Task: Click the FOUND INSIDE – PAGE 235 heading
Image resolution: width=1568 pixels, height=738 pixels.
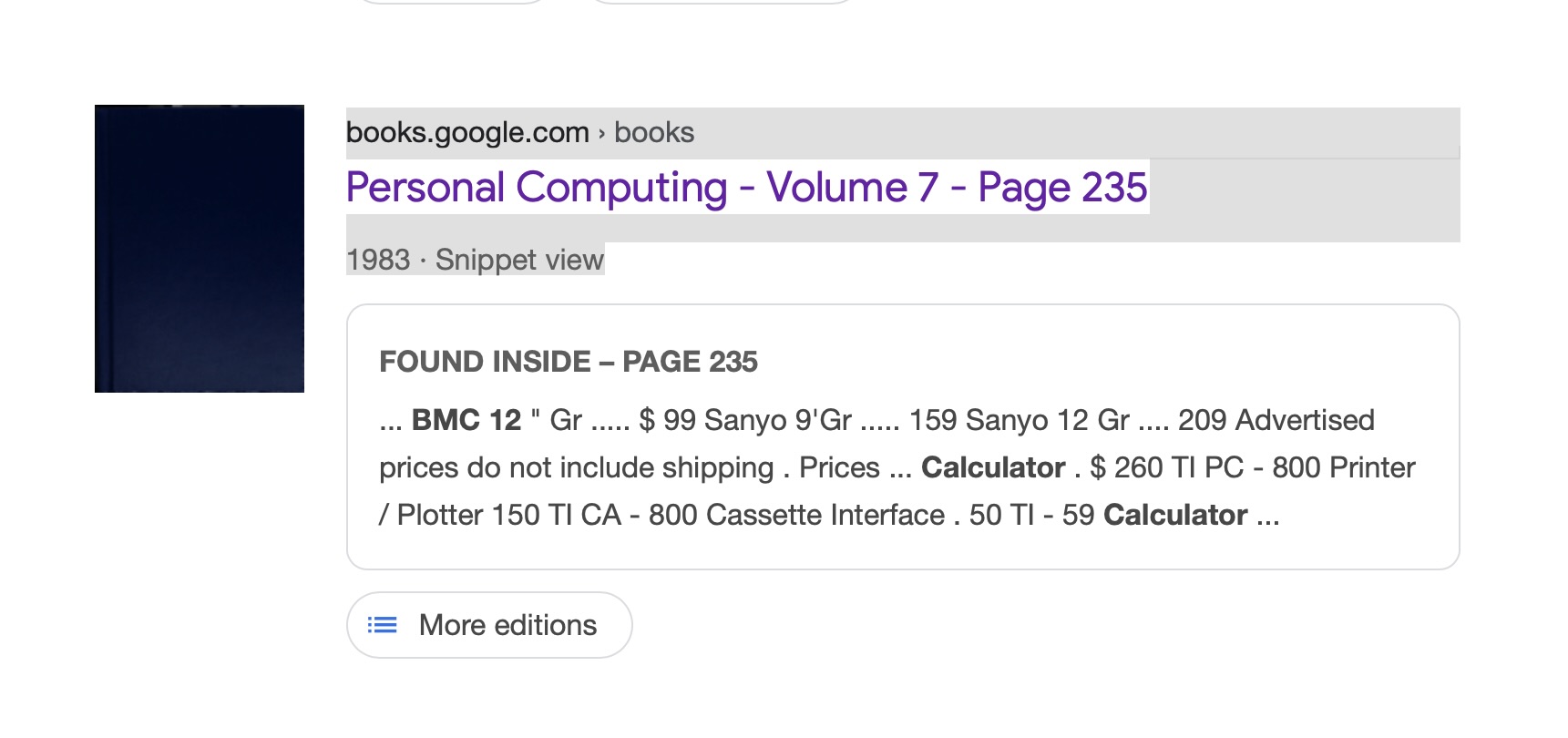Action: (x=569, y=362)
